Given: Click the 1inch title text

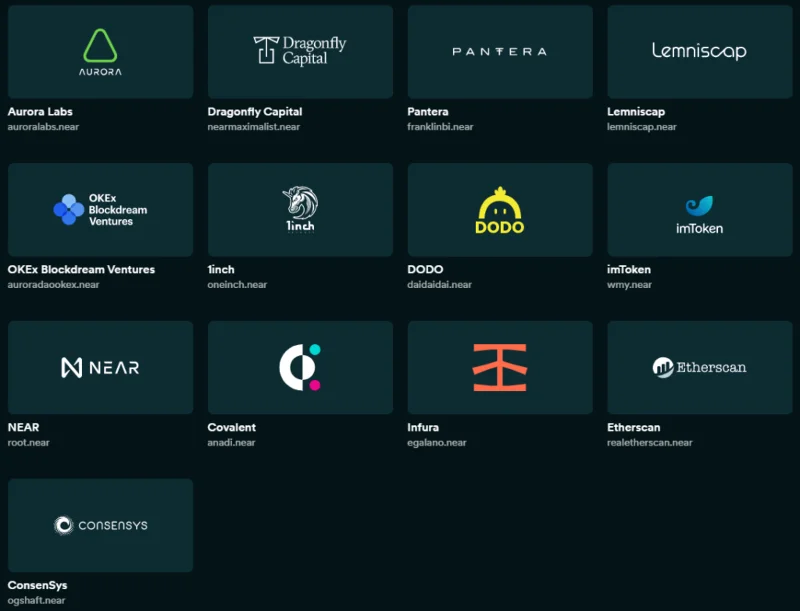Looking at the screenshot, I should [x=221, y=269].
